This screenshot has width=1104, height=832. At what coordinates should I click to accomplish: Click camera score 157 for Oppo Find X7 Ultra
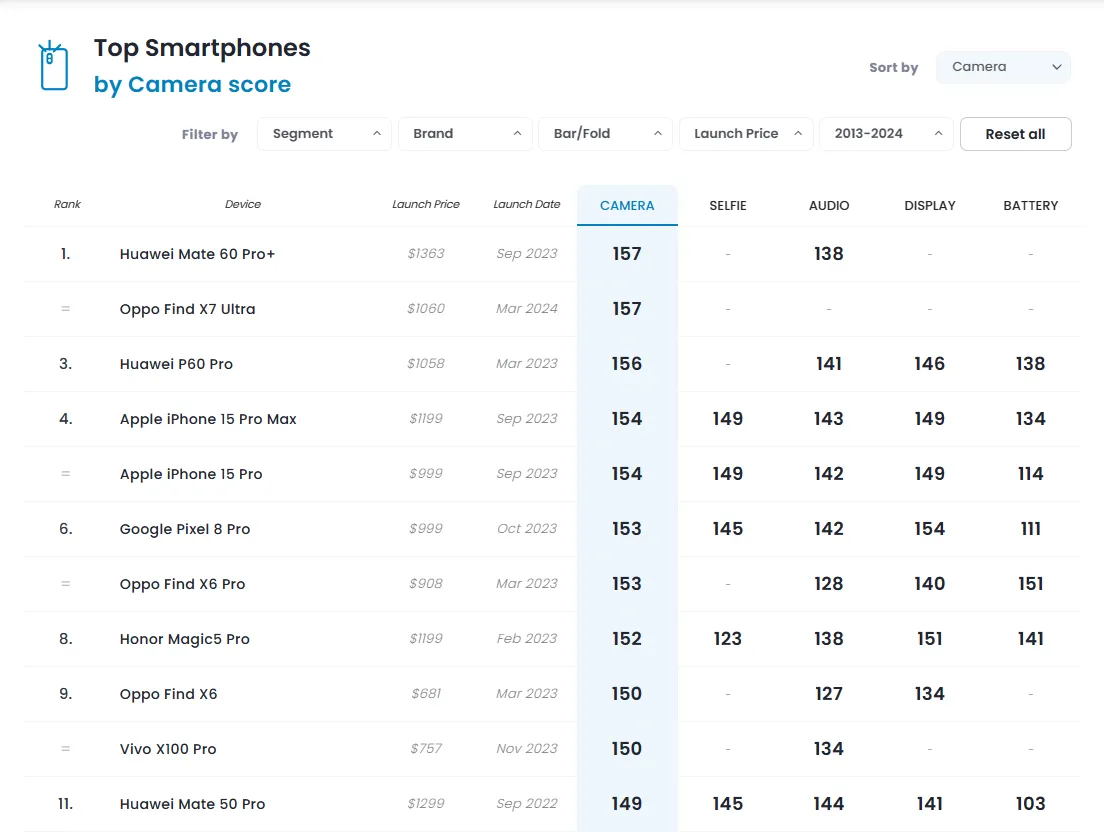[627, 309]
